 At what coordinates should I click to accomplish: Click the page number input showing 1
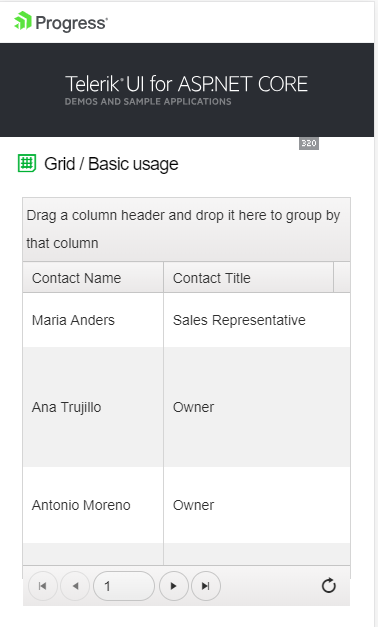(124, 586)
